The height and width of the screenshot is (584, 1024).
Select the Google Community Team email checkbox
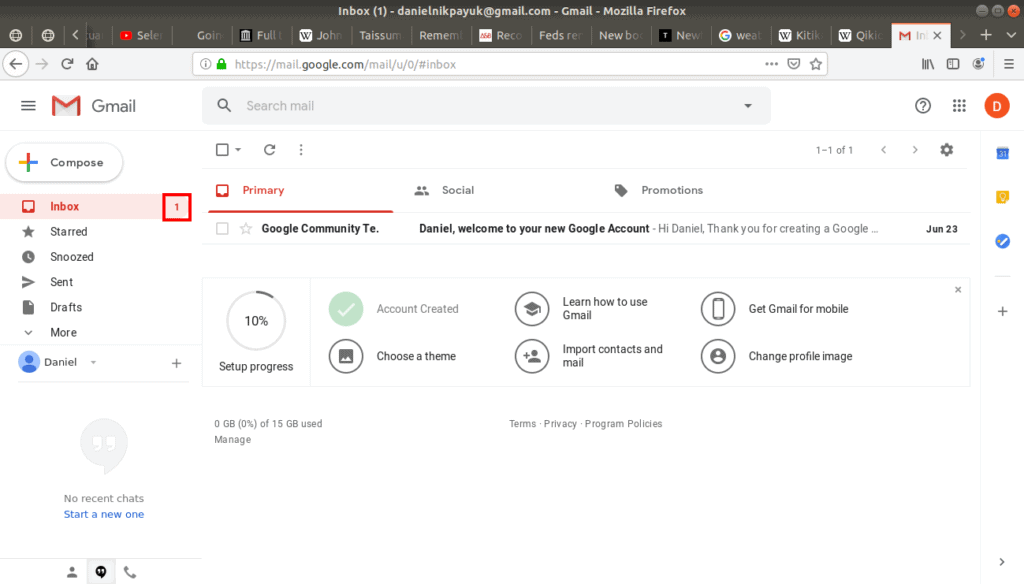(x=222, y=229)
